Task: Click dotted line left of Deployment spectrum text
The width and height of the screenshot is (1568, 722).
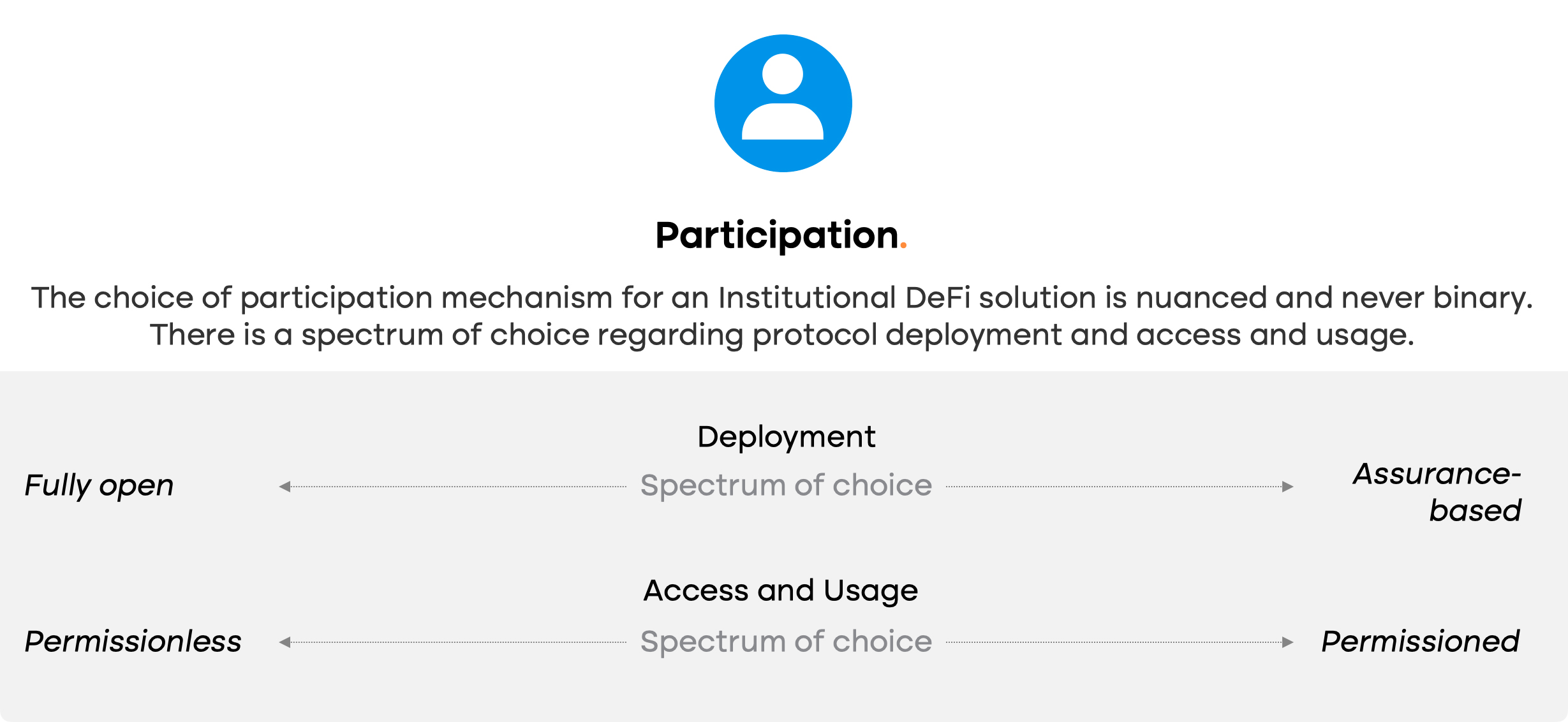Action: pyautogui.click(x=459, y=487)
